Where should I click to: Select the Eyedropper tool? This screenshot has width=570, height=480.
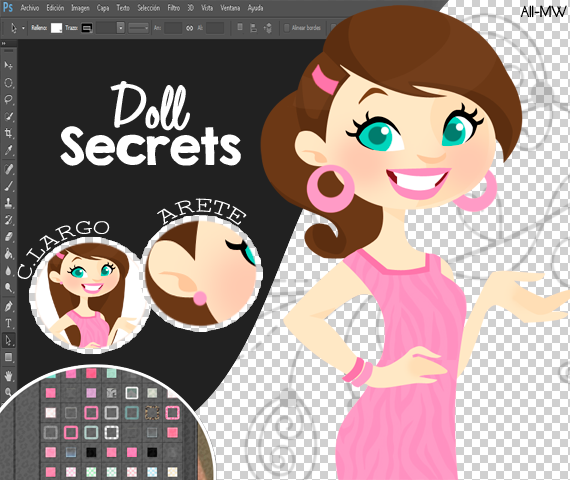[x=8, y=150]
